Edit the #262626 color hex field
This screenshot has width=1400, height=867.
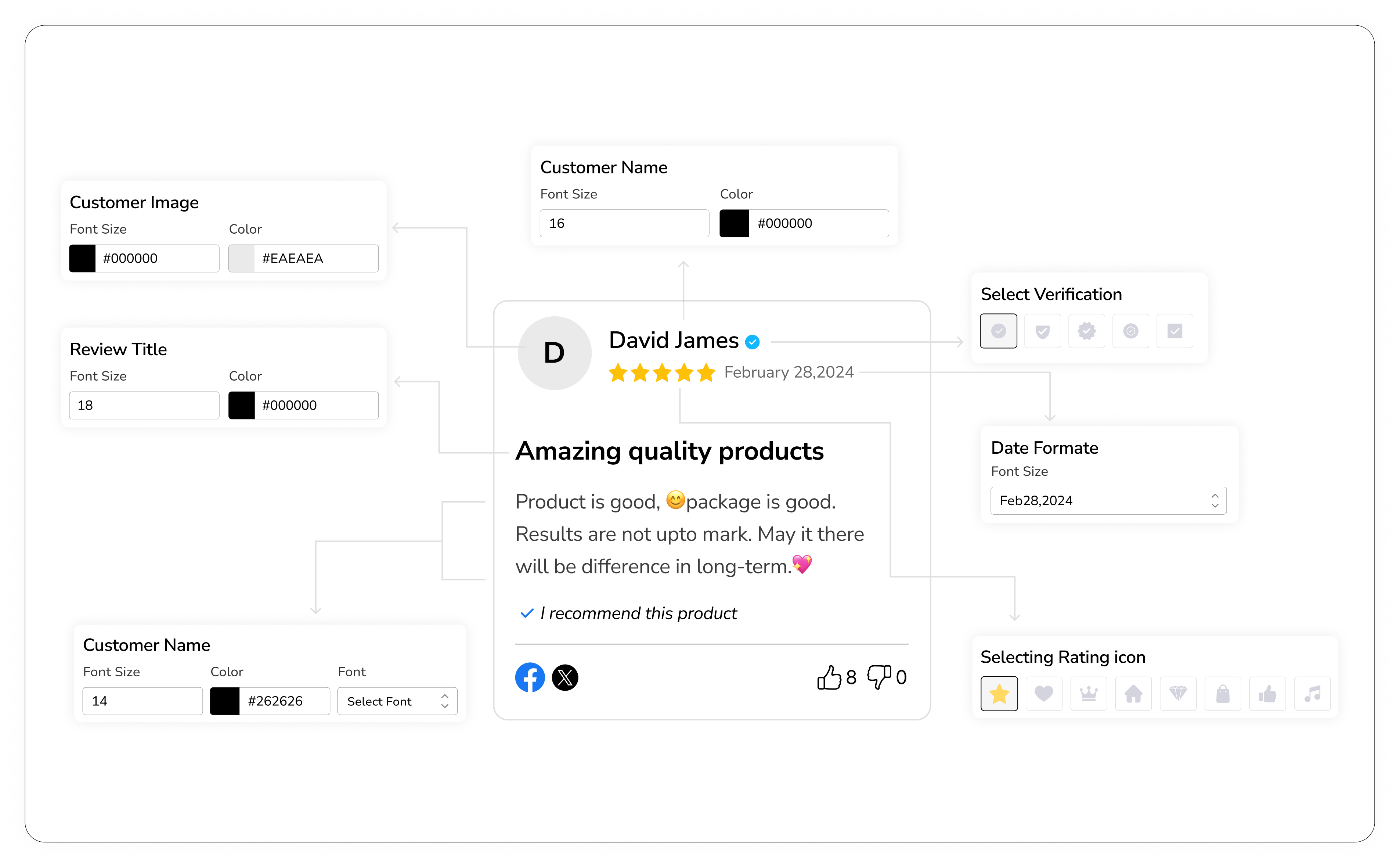pyautogui.click(x=285, y=701)
